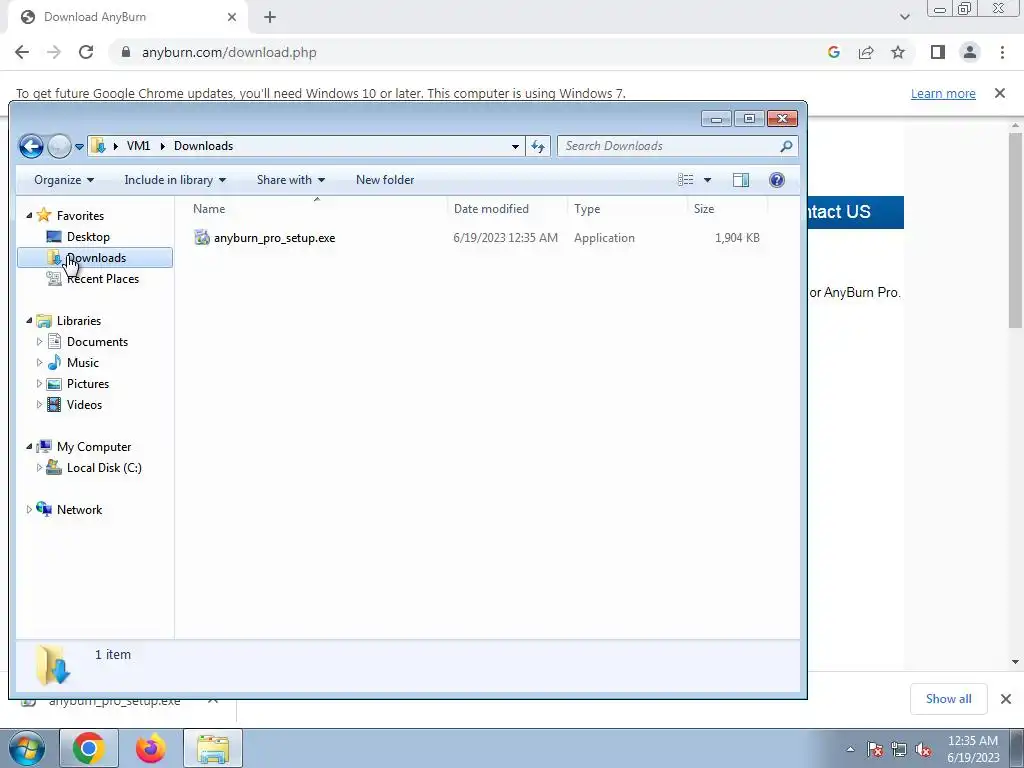The width and height of the screenshot is (1024, 768).
Task: Select the Music library icon
Action: click(55, 362)
